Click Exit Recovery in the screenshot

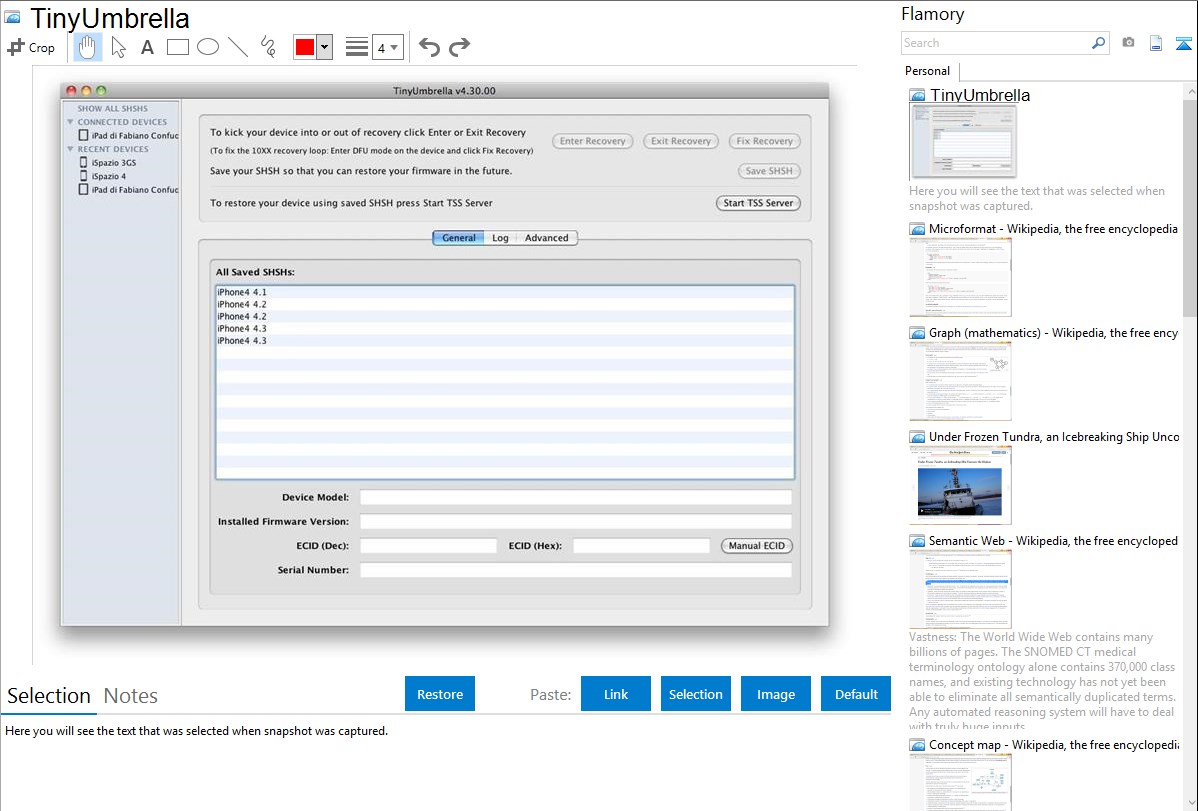point(681,141)
